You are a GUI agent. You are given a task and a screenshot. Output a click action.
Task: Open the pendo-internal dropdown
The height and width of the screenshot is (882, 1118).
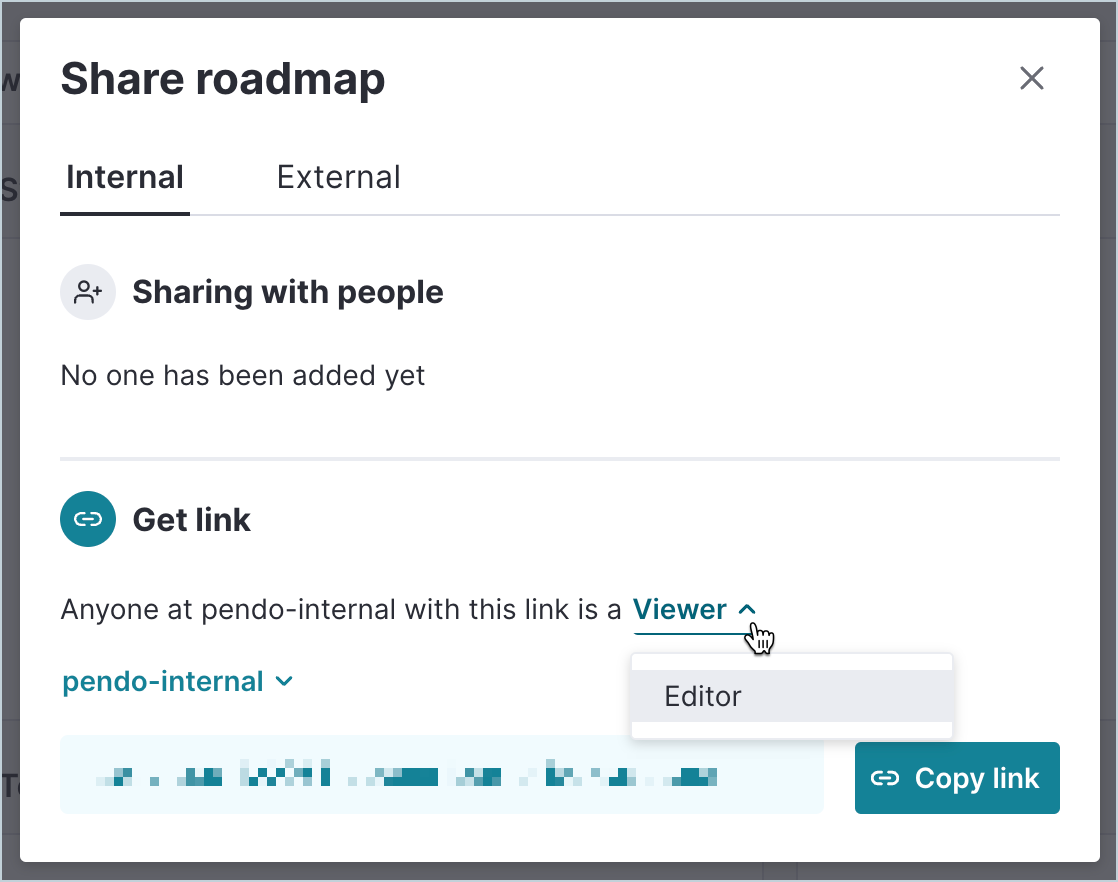click(x=178, y=682)
